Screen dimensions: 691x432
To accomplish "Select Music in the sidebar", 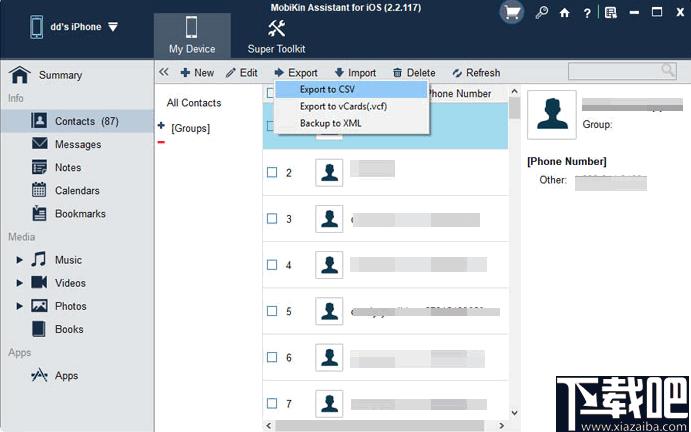I will (x=68, y=260).
